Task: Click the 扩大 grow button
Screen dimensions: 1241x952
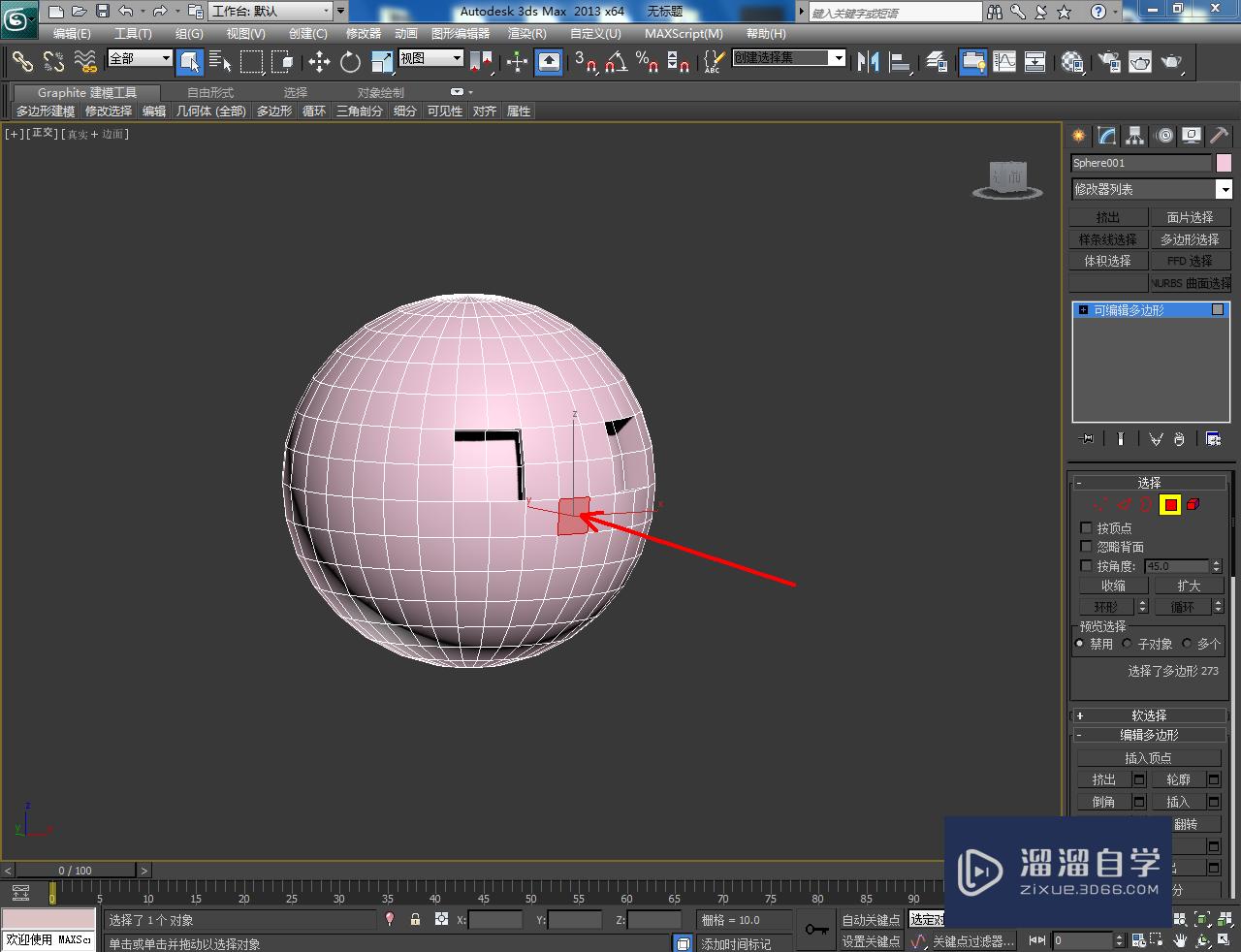Action: (x=1189, y=586)
